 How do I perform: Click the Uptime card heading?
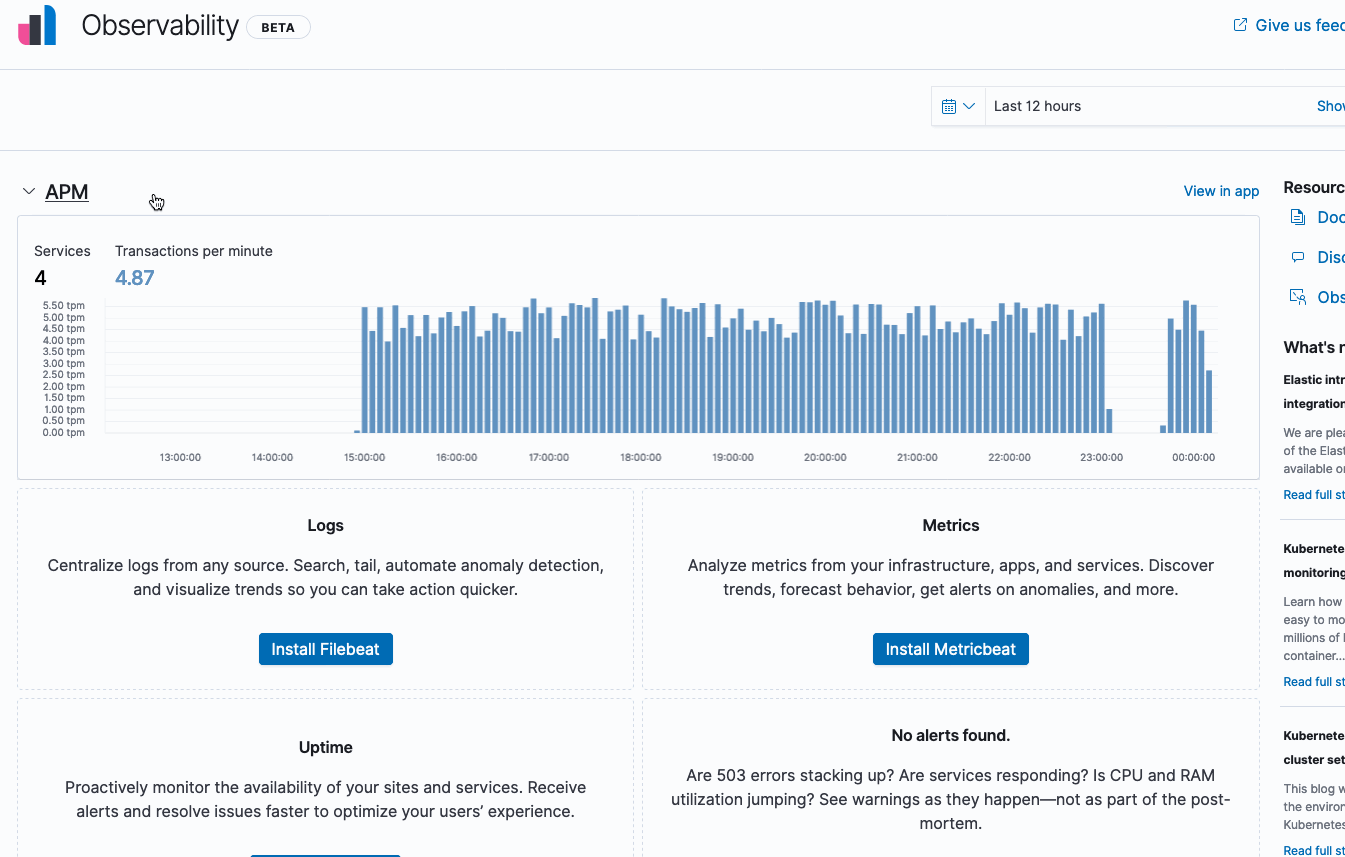(326, 747)
